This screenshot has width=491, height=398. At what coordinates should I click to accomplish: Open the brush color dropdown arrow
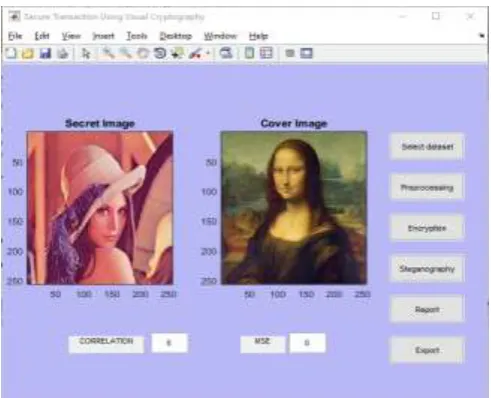(208, 53)
